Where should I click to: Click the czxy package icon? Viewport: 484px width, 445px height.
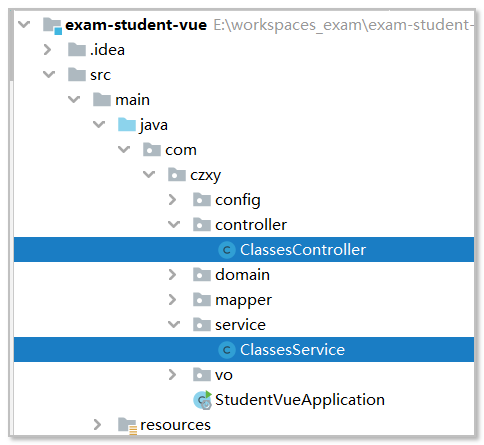pyautogui.click(x=177, y=175)
